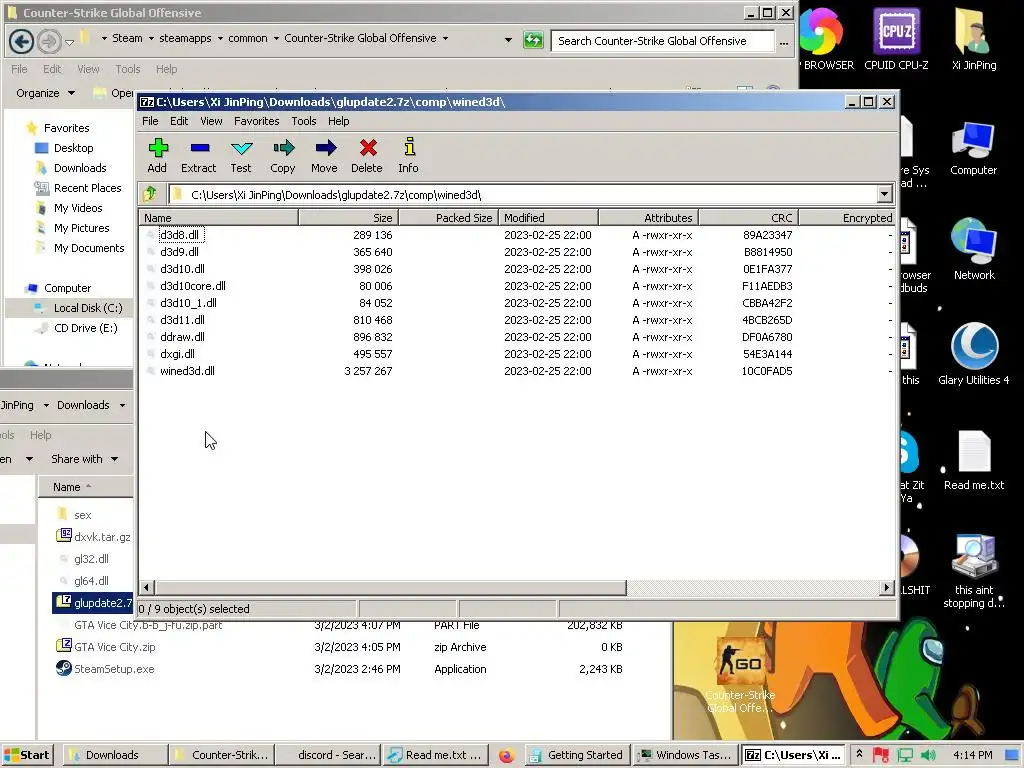Open 7-Zip Edit menu
Image resolution: width=1024 pixels, height=768 pixels.
click(x=179, y=121)
